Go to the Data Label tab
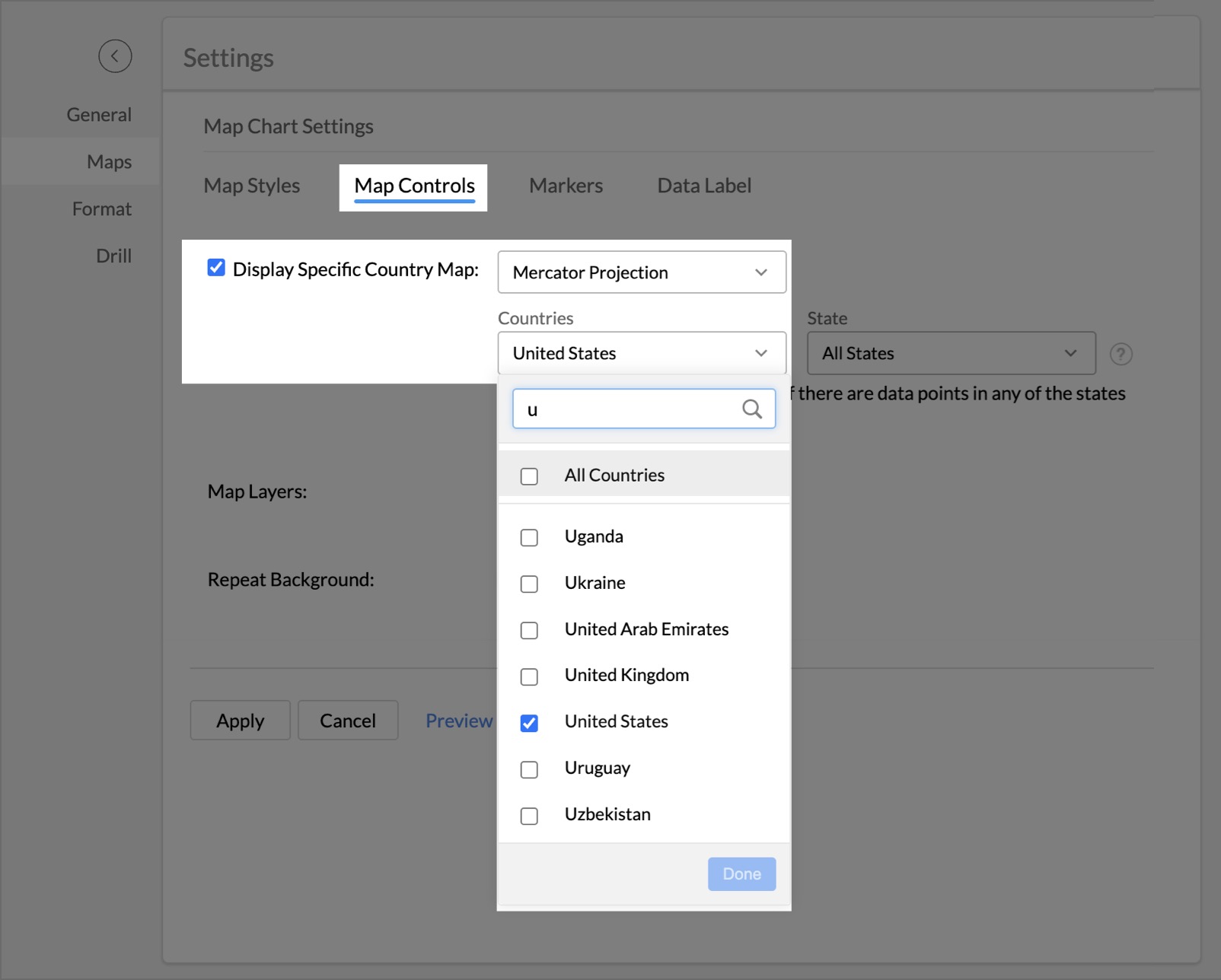Viewport: 1221px width, 980px height. [x=704, y=186]
